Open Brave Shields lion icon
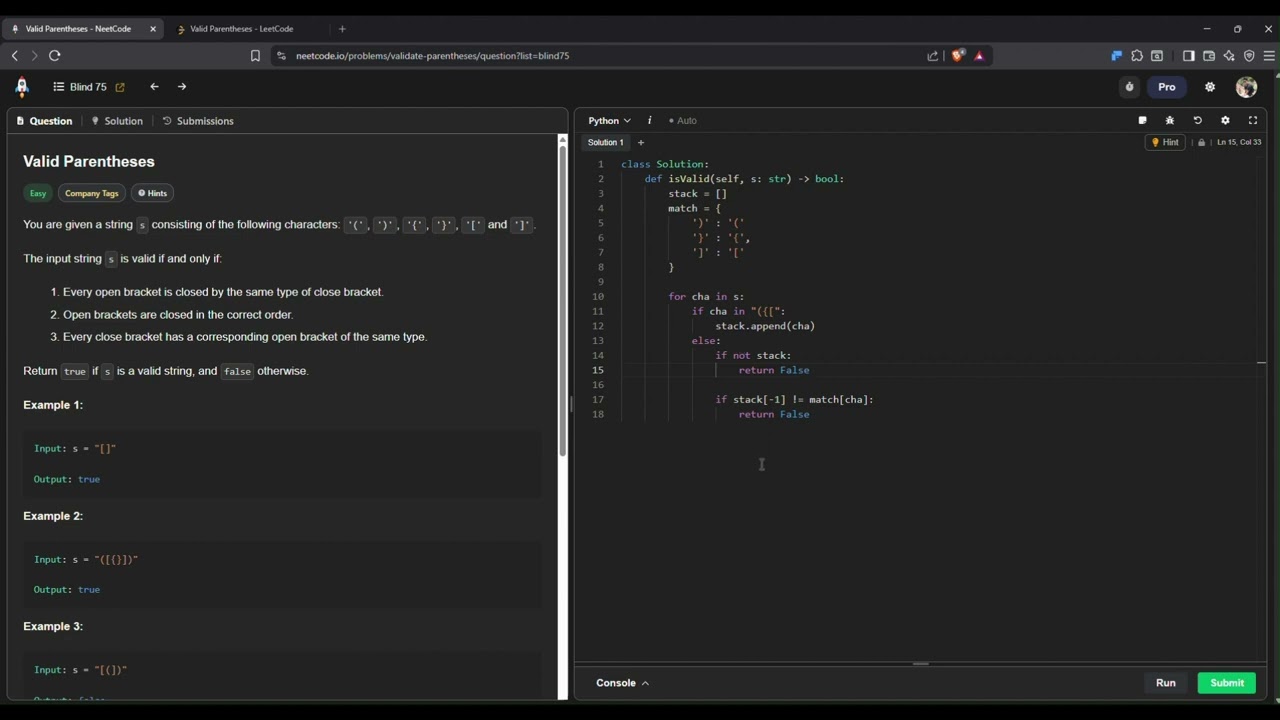The height and width of the screenshot is (720, 1280). [957, 56]
